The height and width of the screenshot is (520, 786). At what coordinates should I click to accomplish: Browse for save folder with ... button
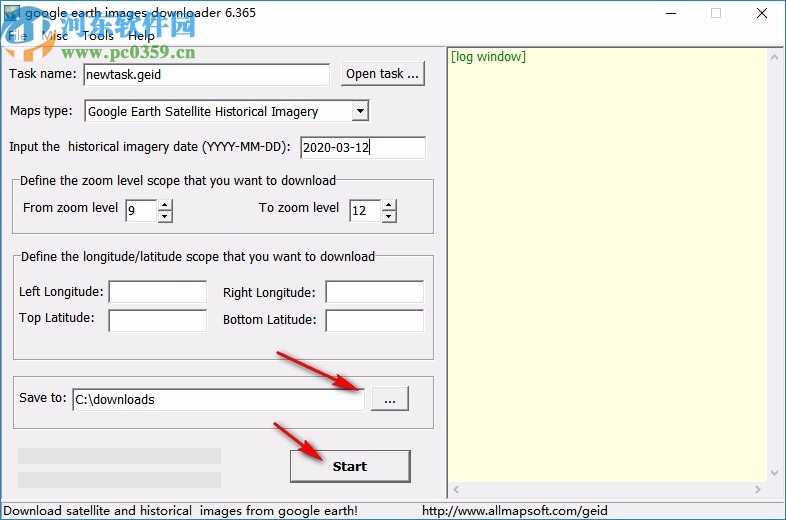coord(390,399)
